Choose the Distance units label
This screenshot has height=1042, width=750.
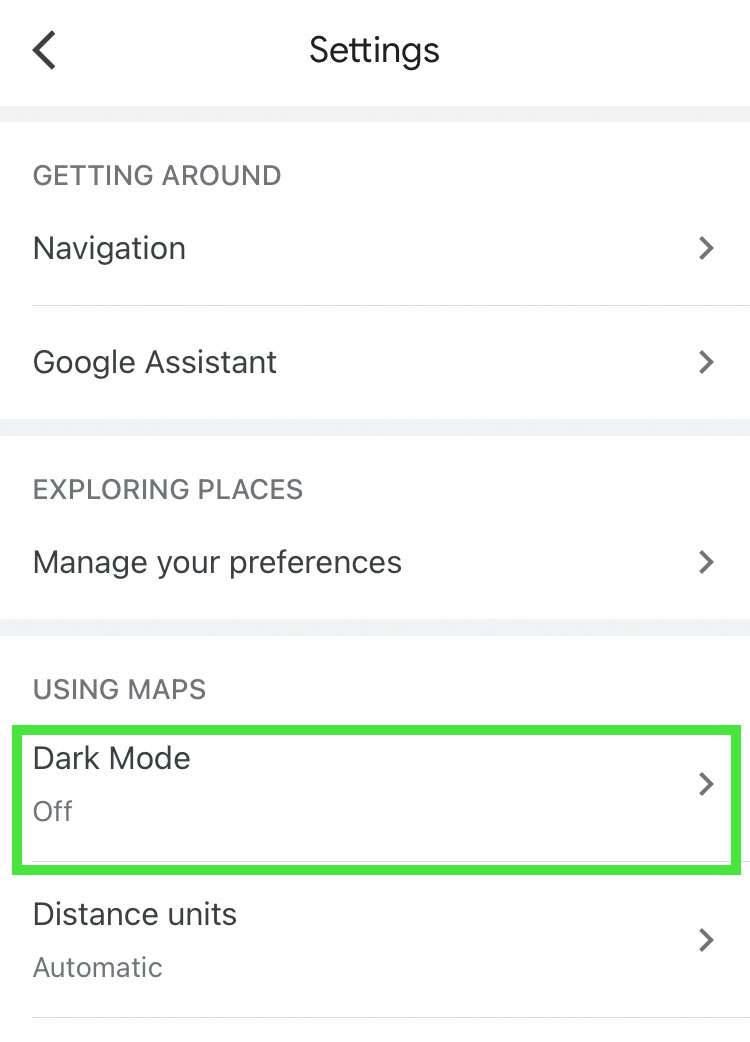(x=135, y=914)
